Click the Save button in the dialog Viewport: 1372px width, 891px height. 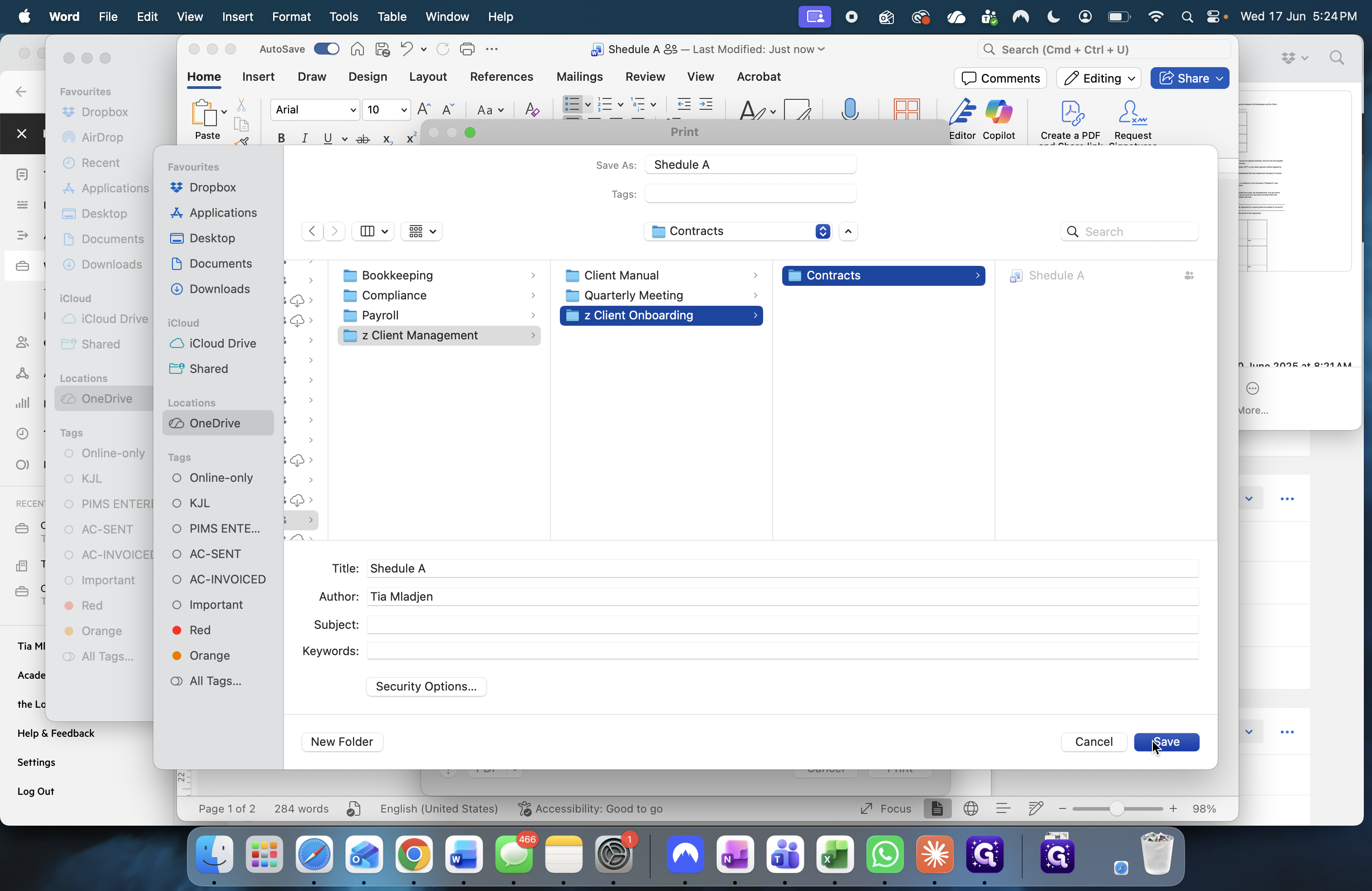[1166, 742]
